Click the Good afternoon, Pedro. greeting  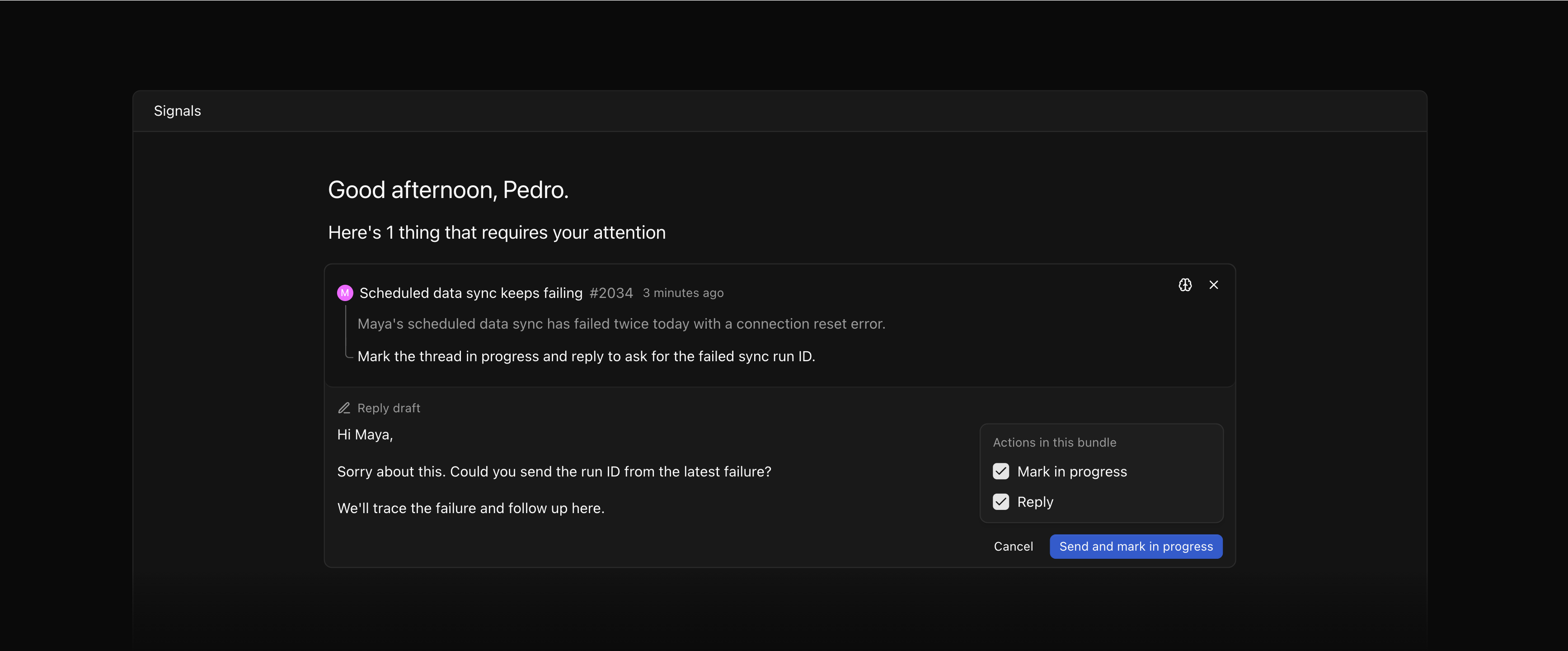point(448,190)
